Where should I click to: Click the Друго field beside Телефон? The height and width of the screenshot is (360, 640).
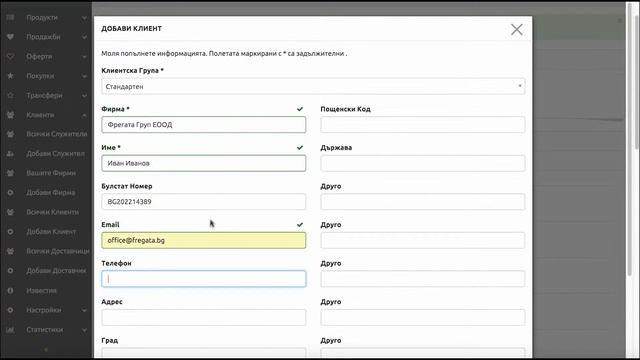(423, 279)
